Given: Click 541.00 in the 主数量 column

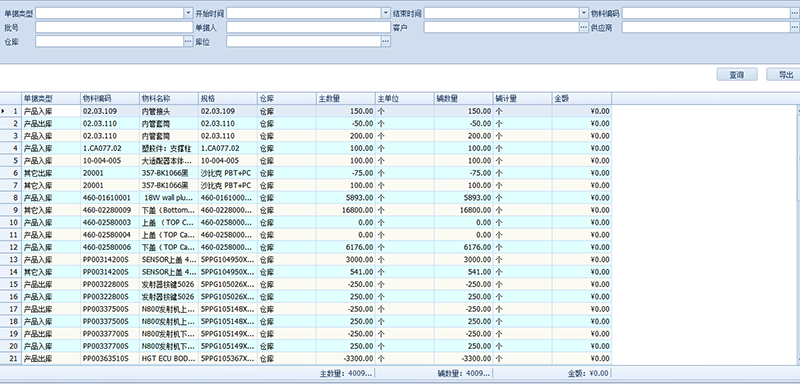Looking at the screenshot, I should [346, 272].
